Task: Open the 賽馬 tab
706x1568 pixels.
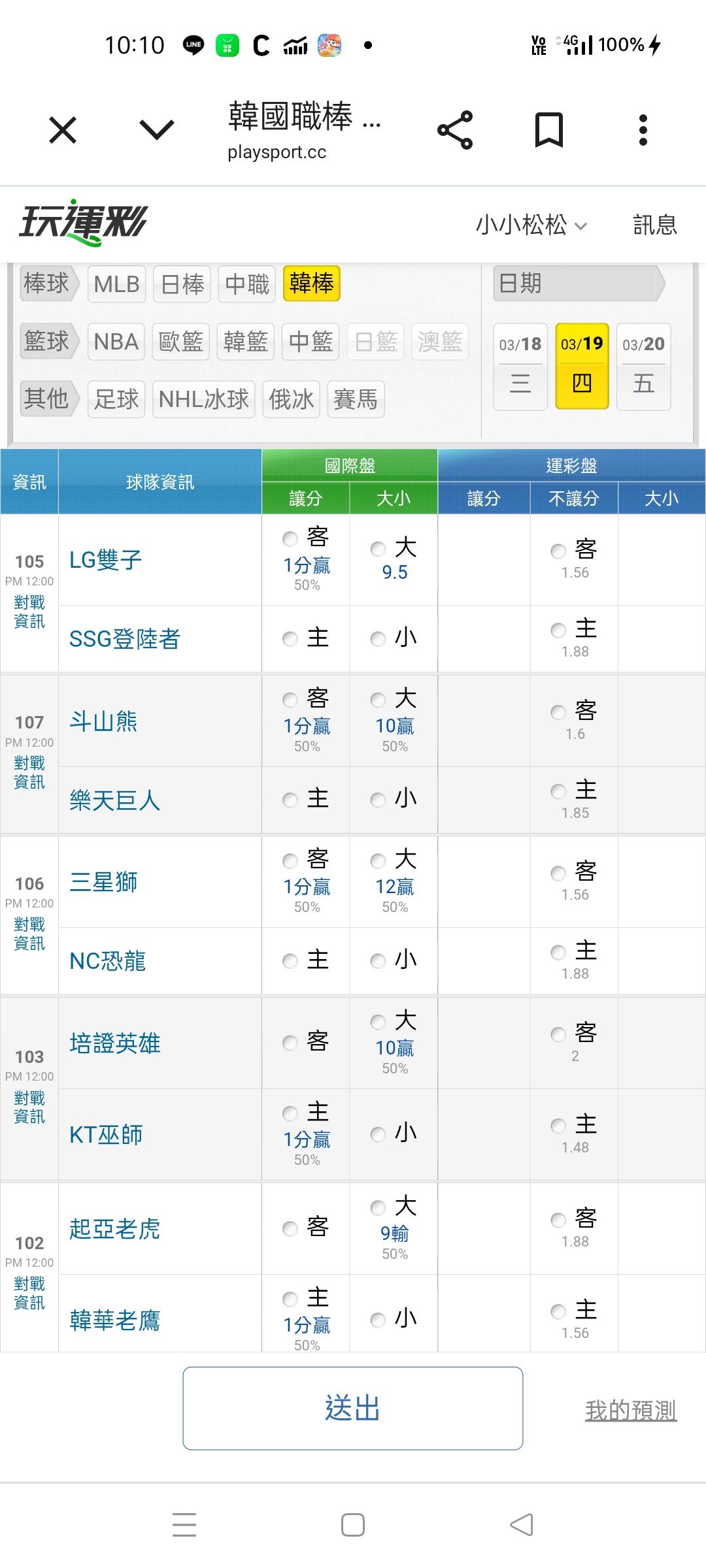Action: click(x=356, y=399)
